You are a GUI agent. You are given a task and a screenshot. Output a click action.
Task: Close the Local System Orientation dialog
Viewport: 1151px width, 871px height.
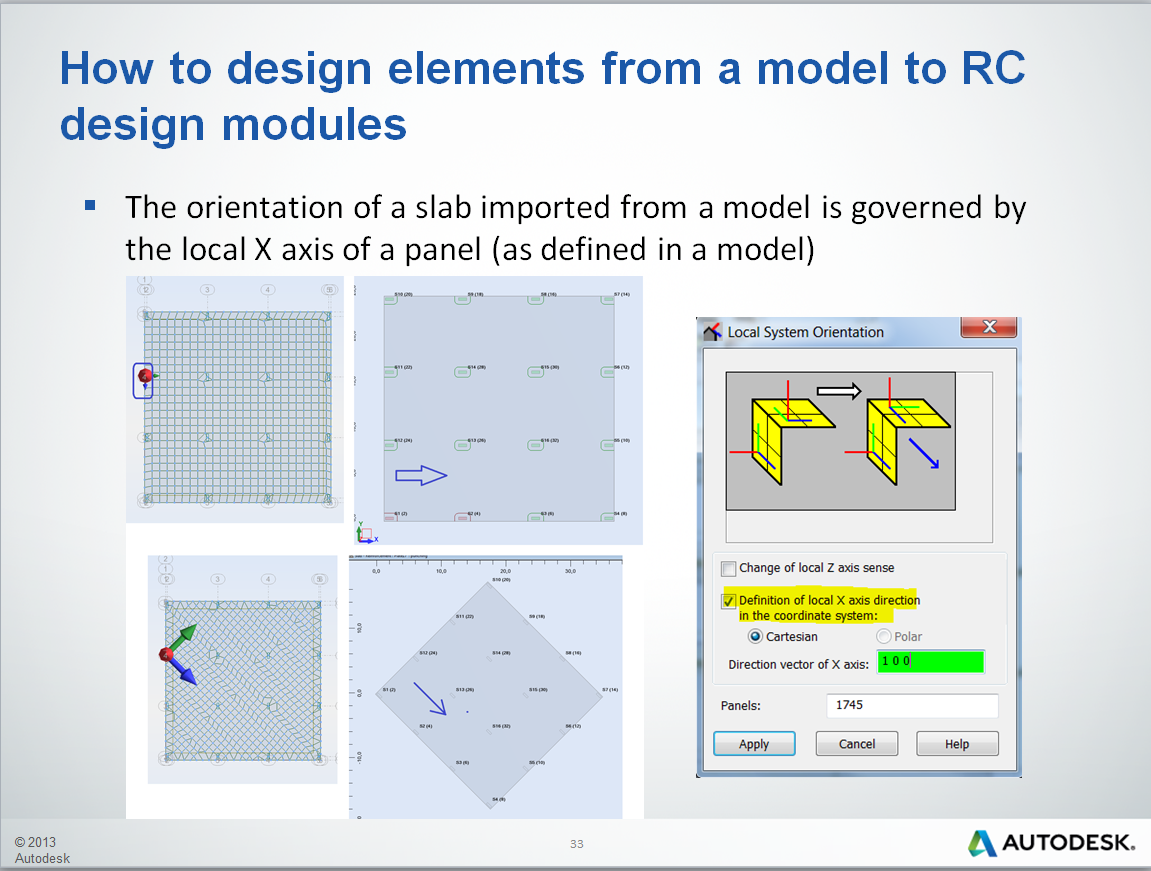pos(989,327)
